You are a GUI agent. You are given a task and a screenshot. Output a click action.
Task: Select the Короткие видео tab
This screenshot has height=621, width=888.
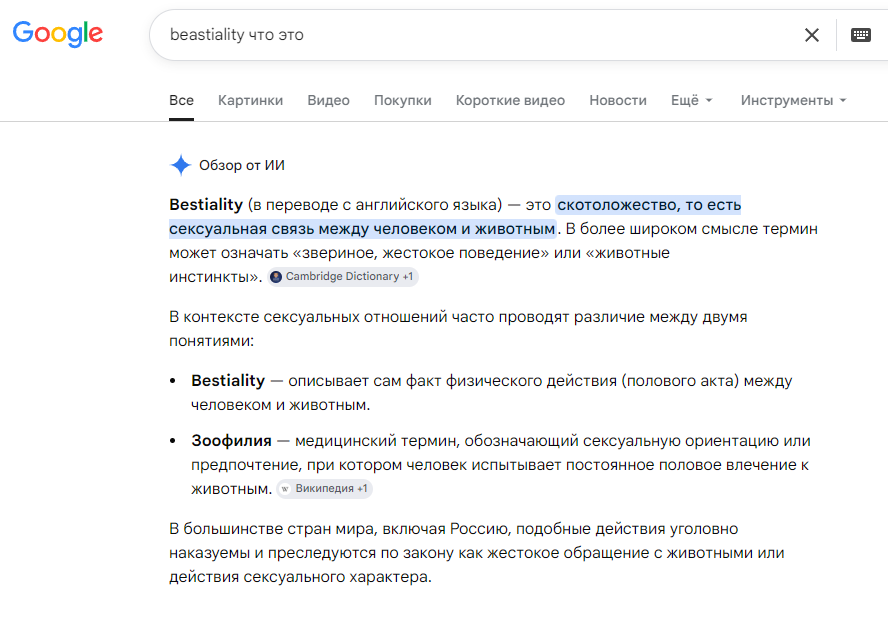coord(510,100)
